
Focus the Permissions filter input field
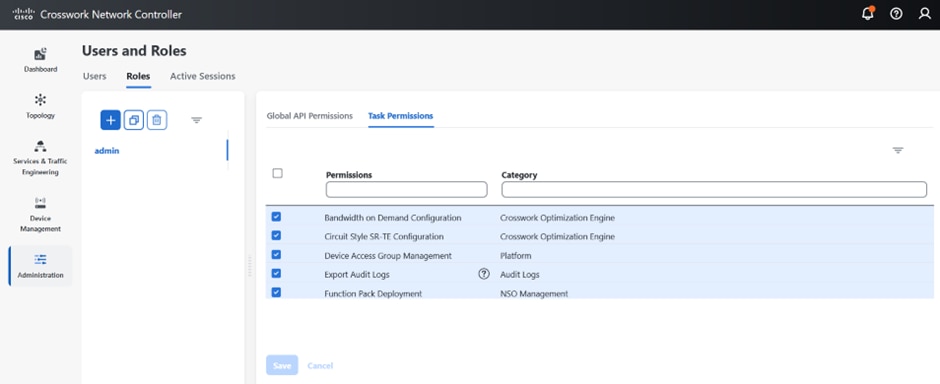pos(406,190)
